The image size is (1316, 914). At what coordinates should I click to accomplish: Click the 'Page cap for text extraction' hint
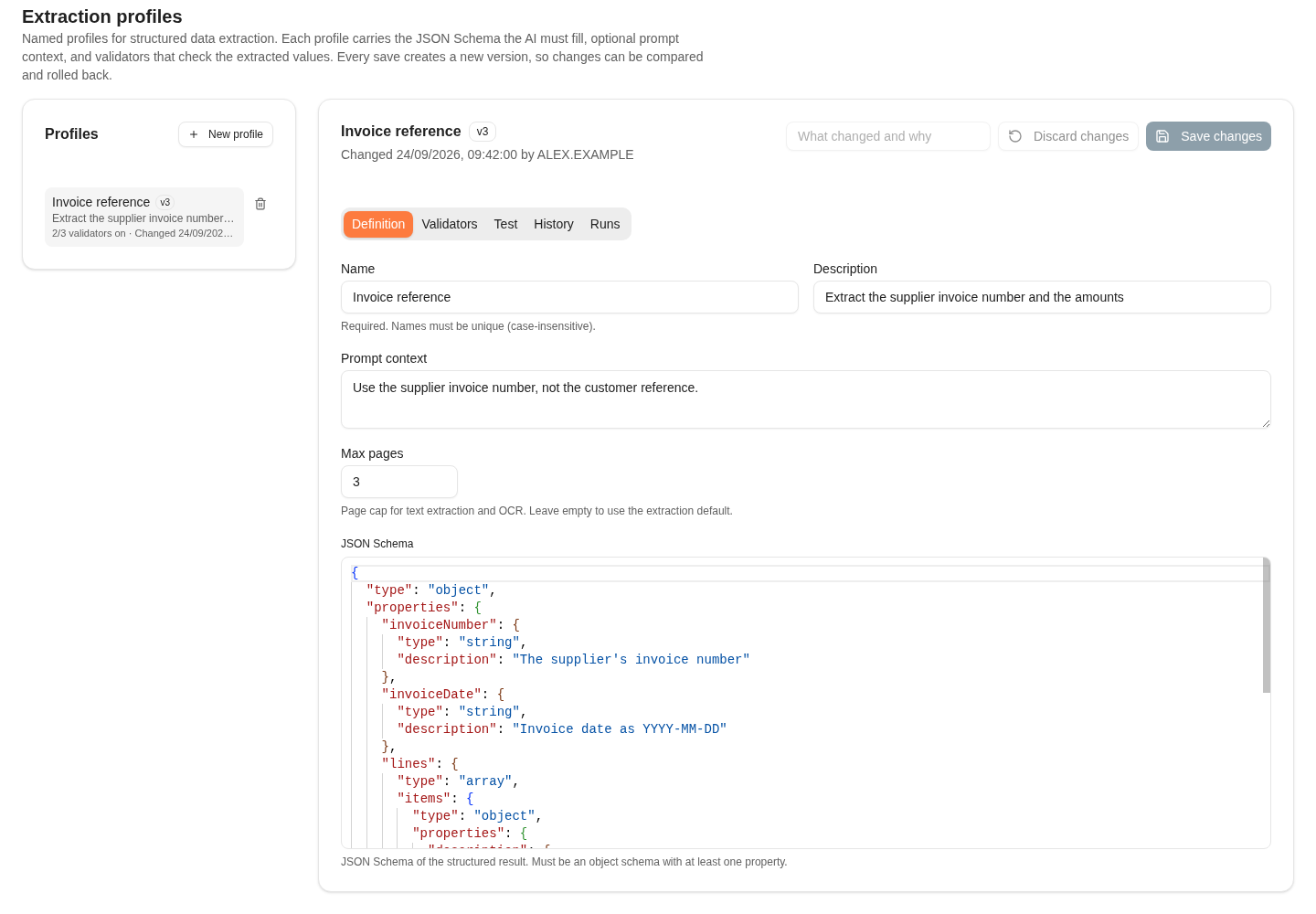tap(536, 511)
